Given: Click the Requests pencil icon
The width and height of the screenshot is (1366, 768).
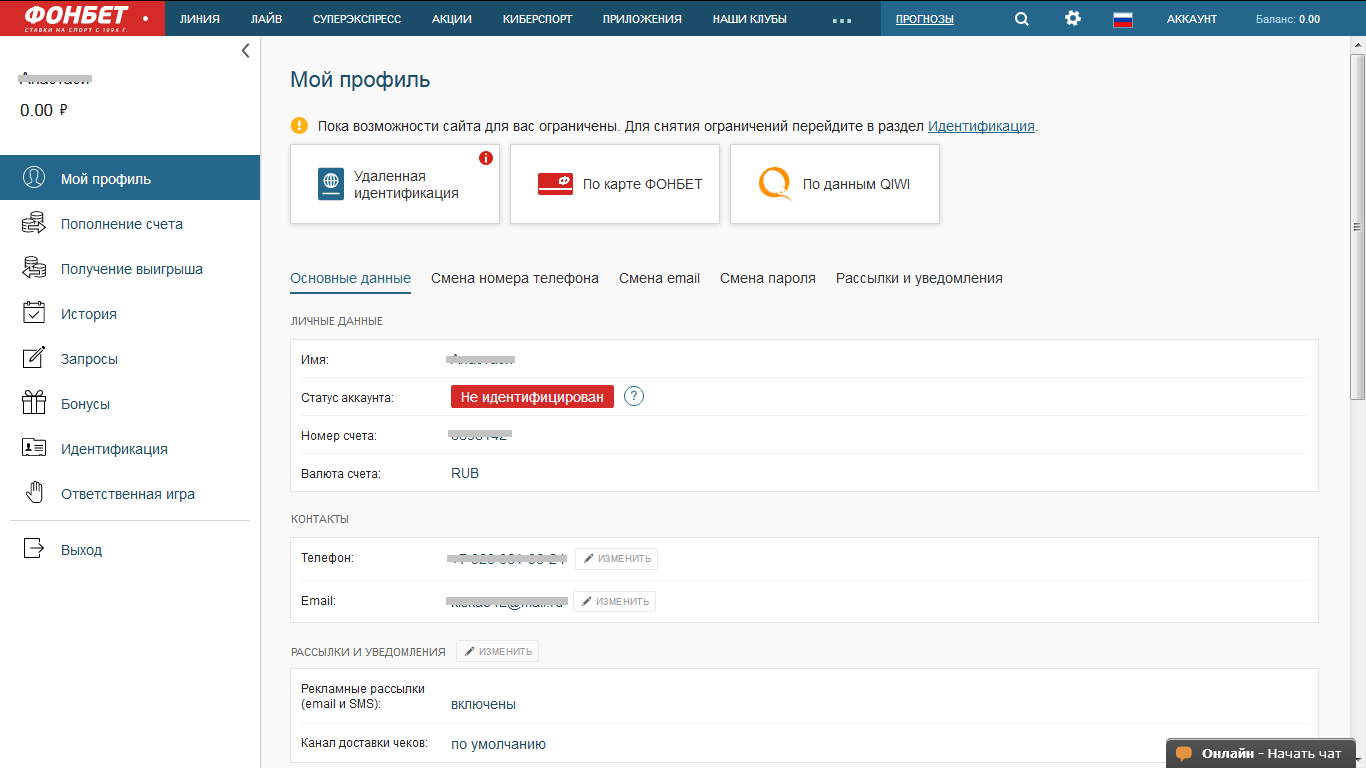Looking at the screenshot, I should [34, 358].
